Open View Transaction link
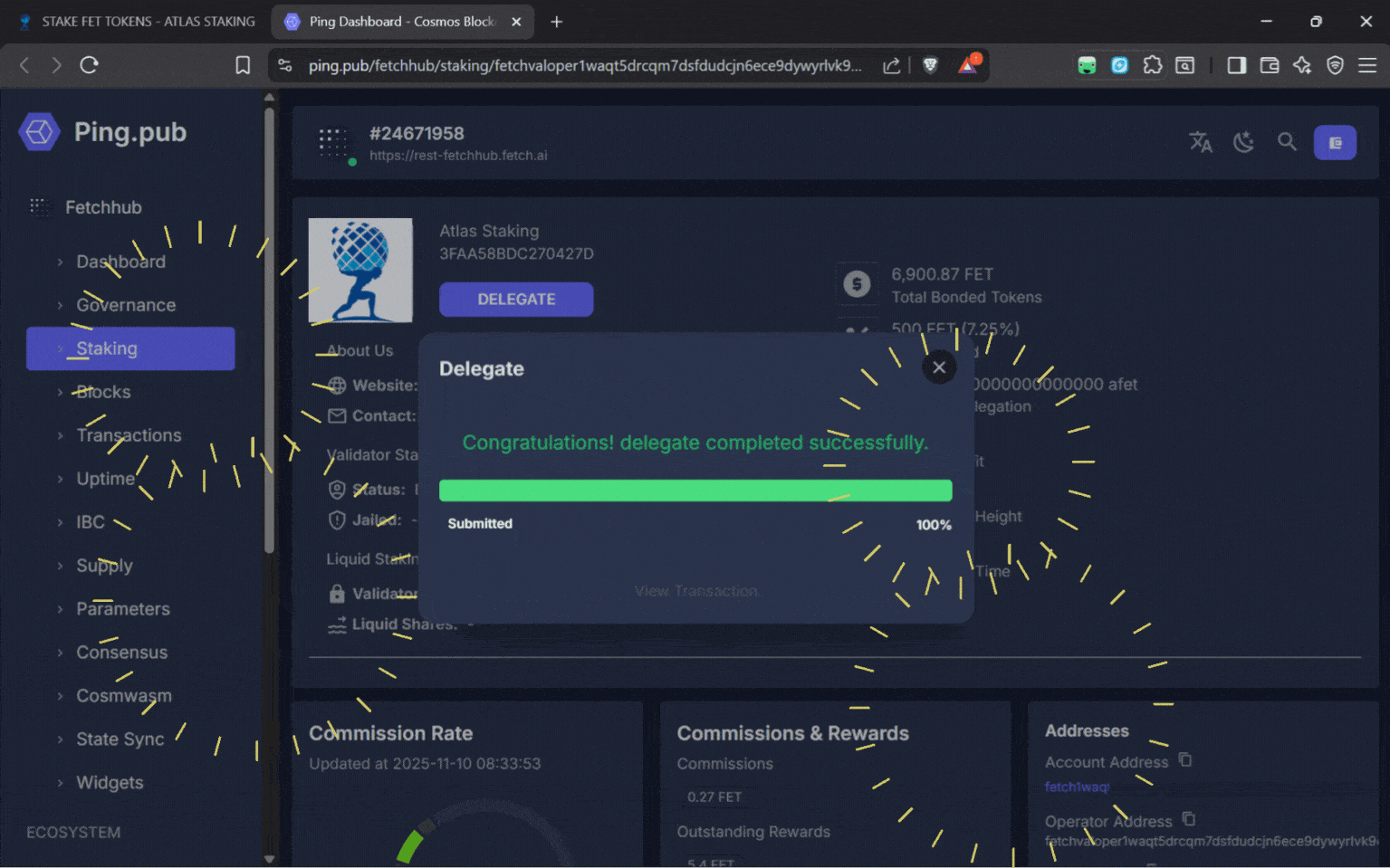Image resolution: width=1390 pixels, height=868 pixels. pos(695,590)
